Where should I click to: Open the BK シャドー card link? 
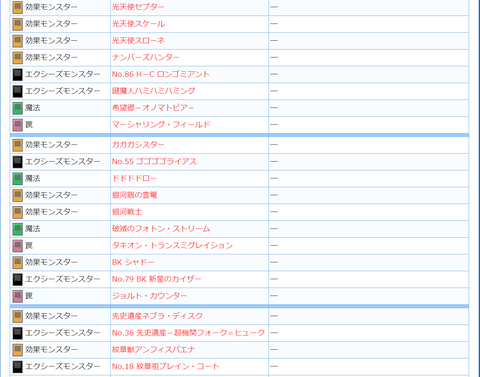click(x=133, y=262)
